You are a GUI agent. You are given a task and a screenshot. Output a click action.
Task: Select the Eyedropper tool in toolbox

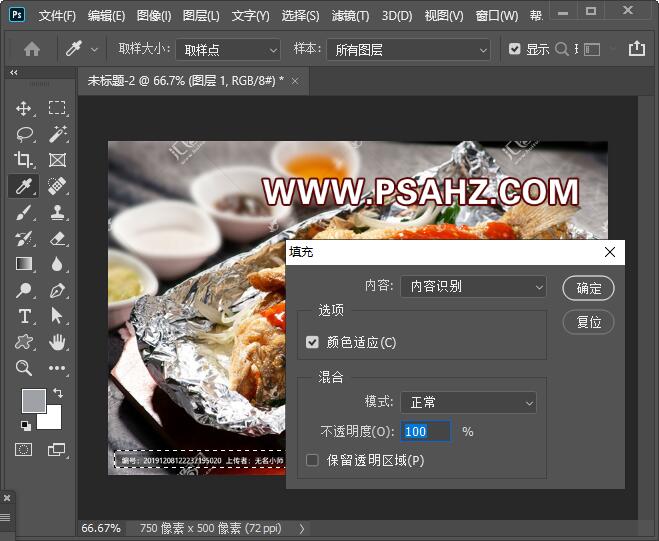[24, 186]
